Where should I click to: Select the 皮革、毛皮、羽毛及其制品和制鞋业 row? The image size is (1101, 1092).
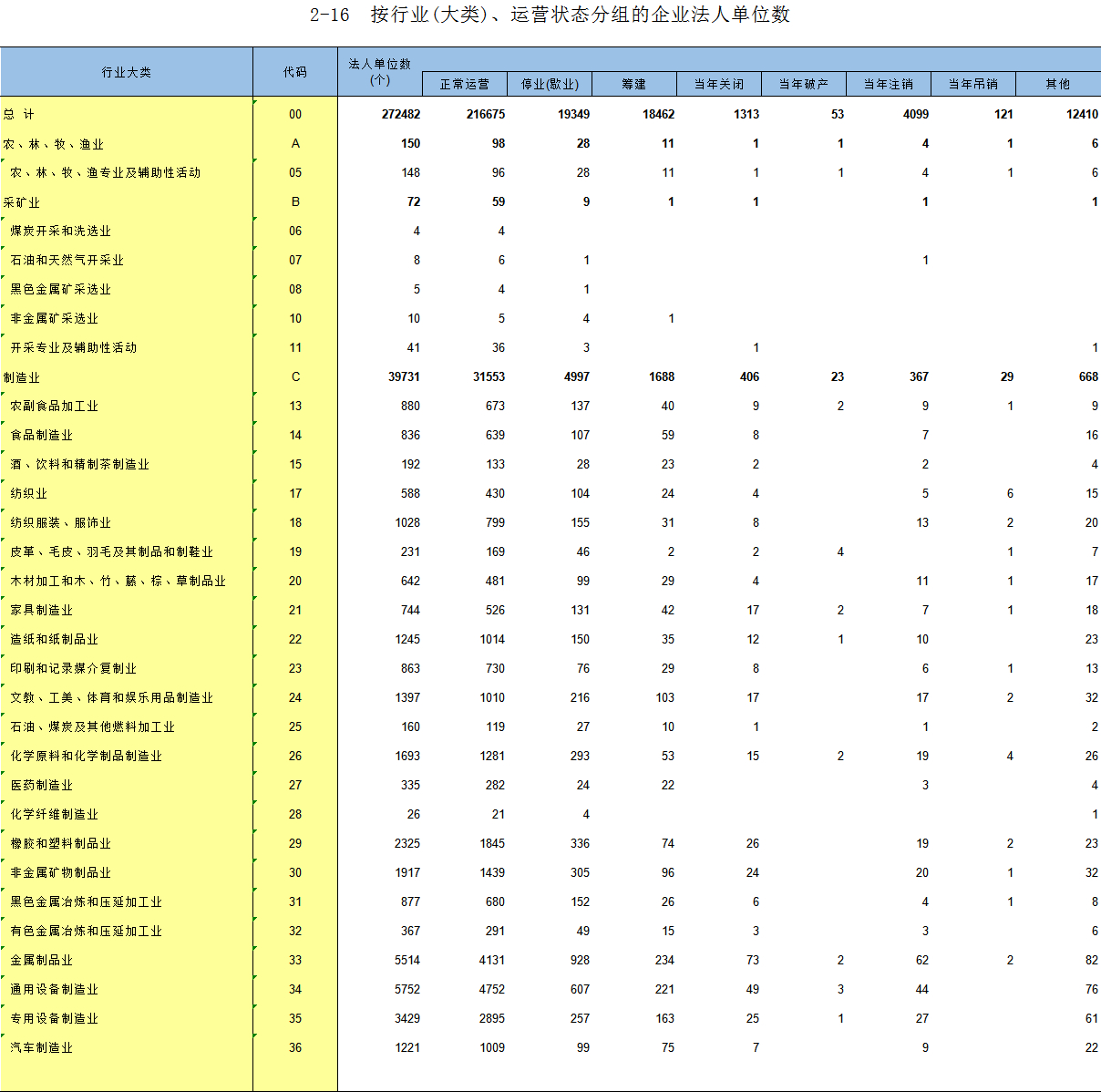[x=112, y=551]
